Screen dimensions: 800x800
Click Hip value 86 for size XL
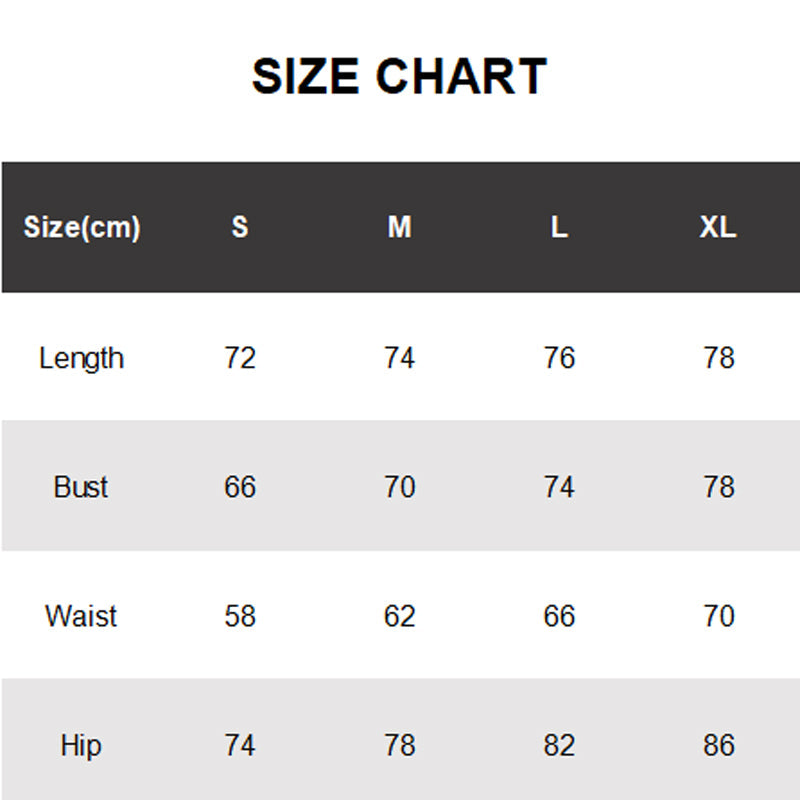(718, 745)
